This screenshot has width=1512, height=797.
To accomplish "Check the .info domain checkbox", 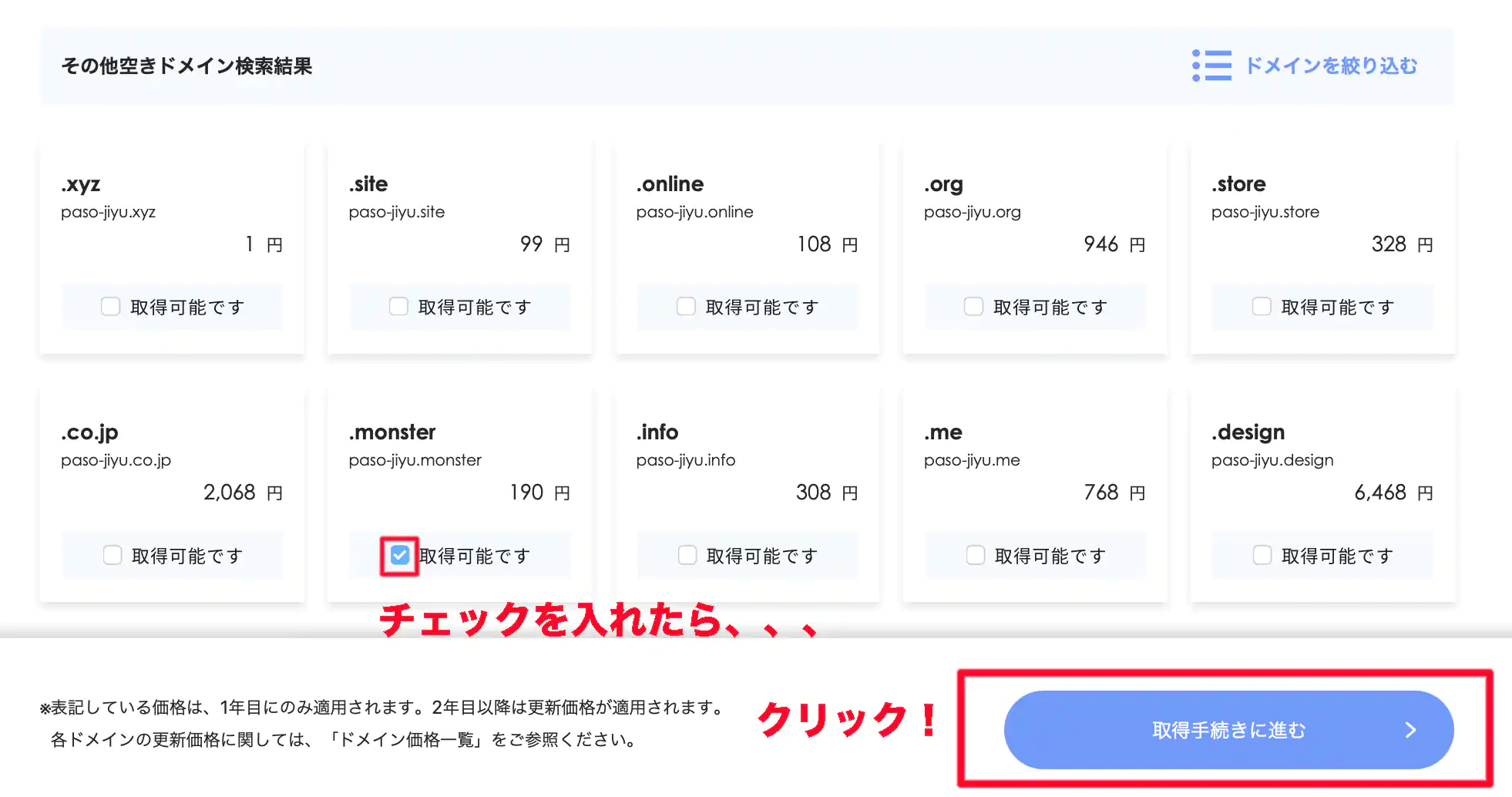I will (x=687, y=555).
